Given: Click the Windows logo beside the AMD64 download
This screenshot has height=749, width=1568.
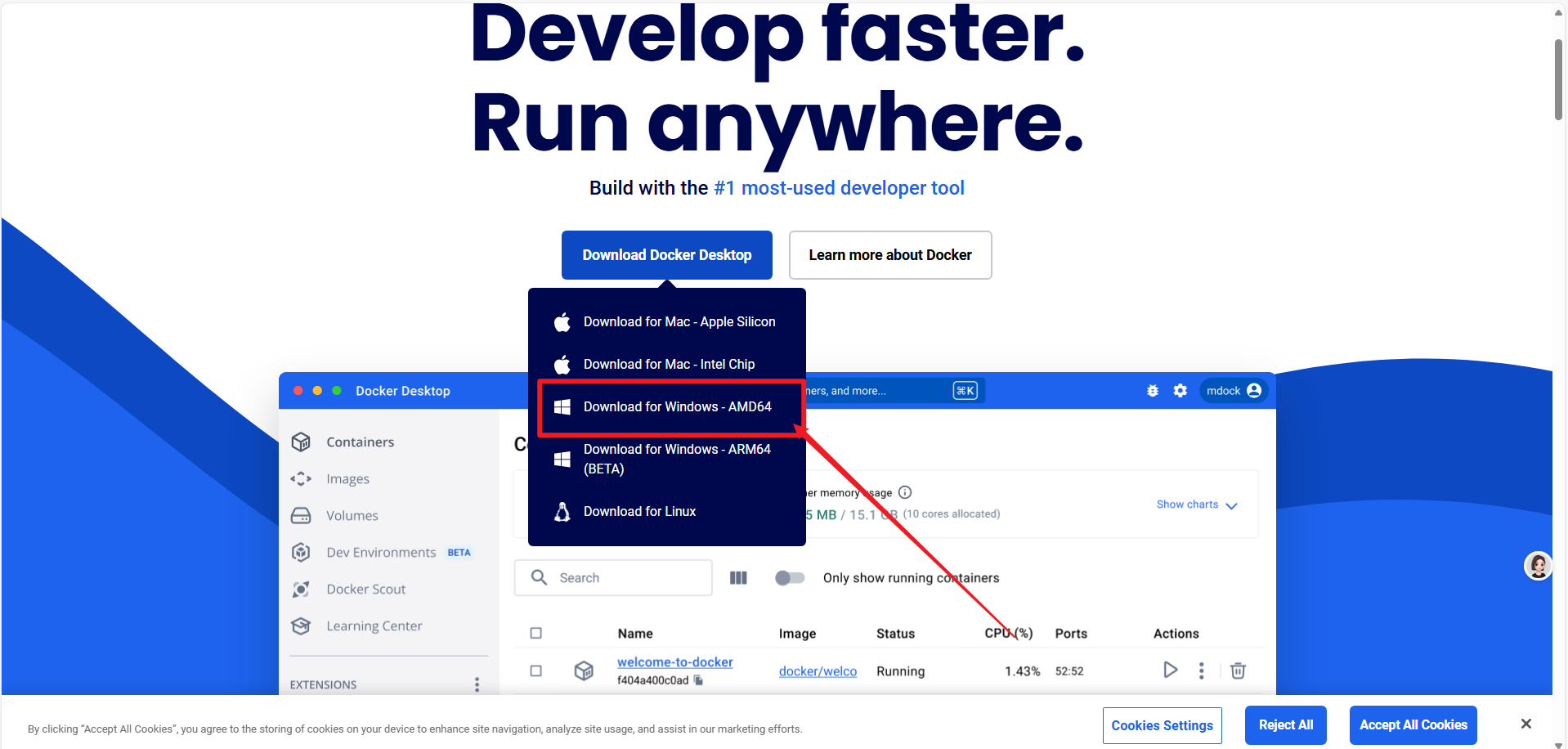Looking at the screenshot, I should click(x=562, y=406).
